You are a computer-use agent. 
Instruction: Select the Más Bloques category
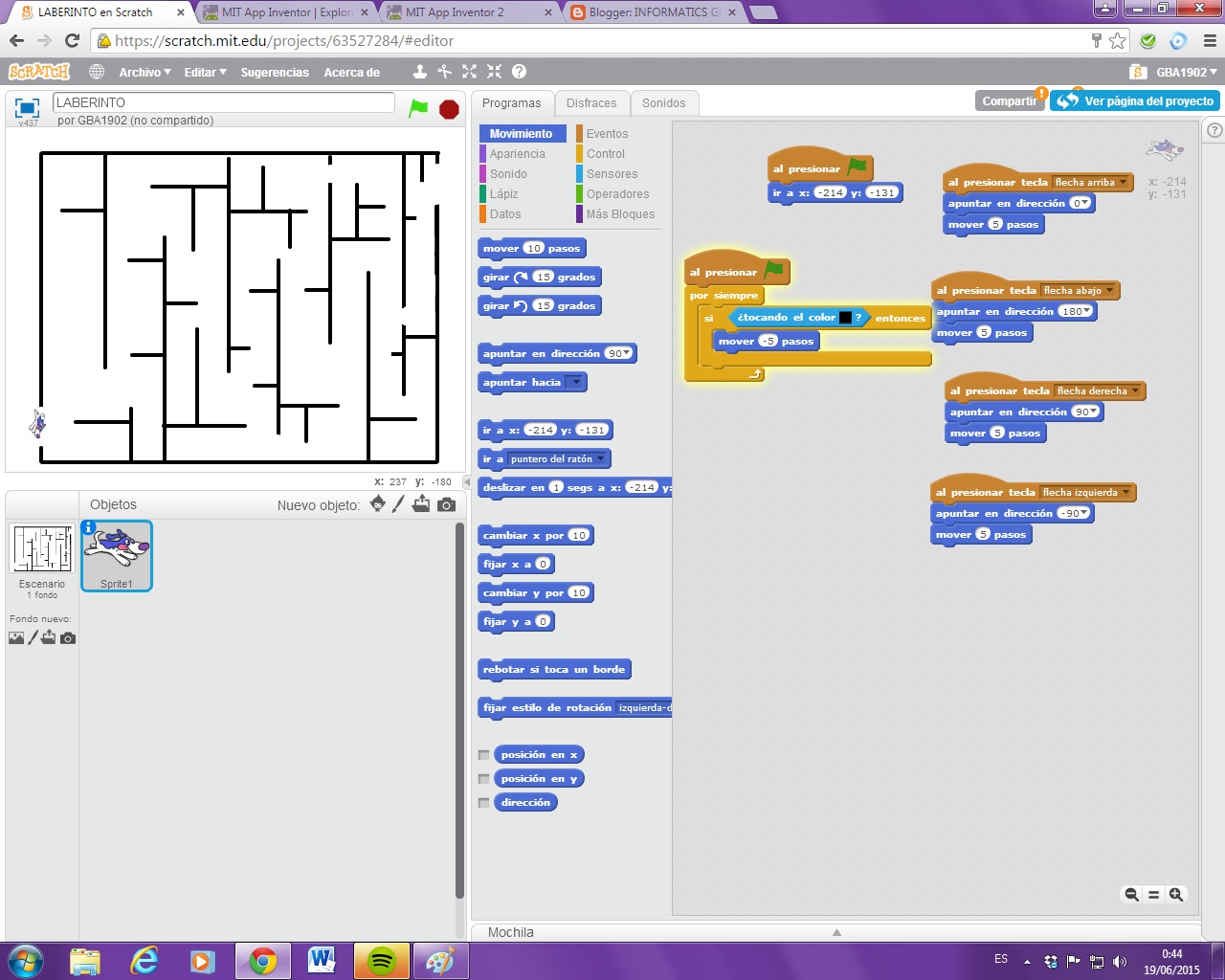(x=620, y=214)
